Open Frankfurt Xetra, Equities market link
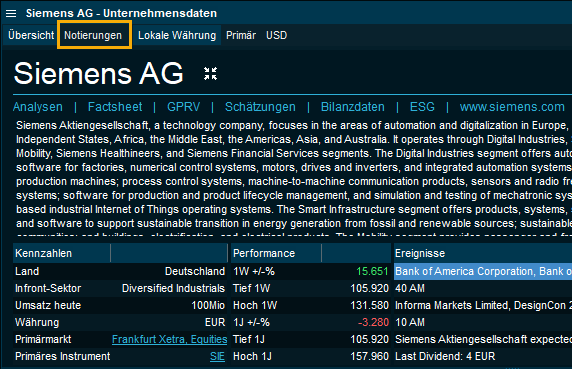This screenshot has width=572, height=369. coord(169,339)
